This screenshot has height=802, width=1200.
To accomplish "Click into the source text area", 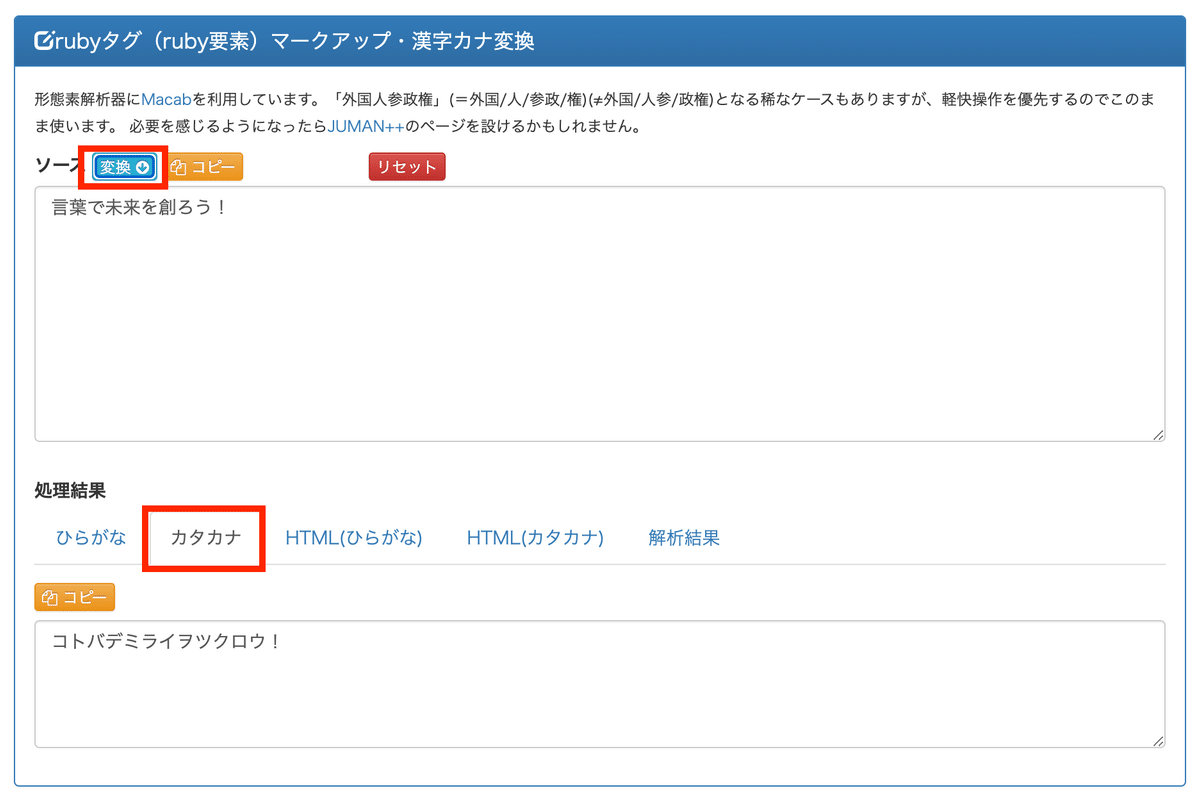I will pyautogui.click(x=600, y=314).
